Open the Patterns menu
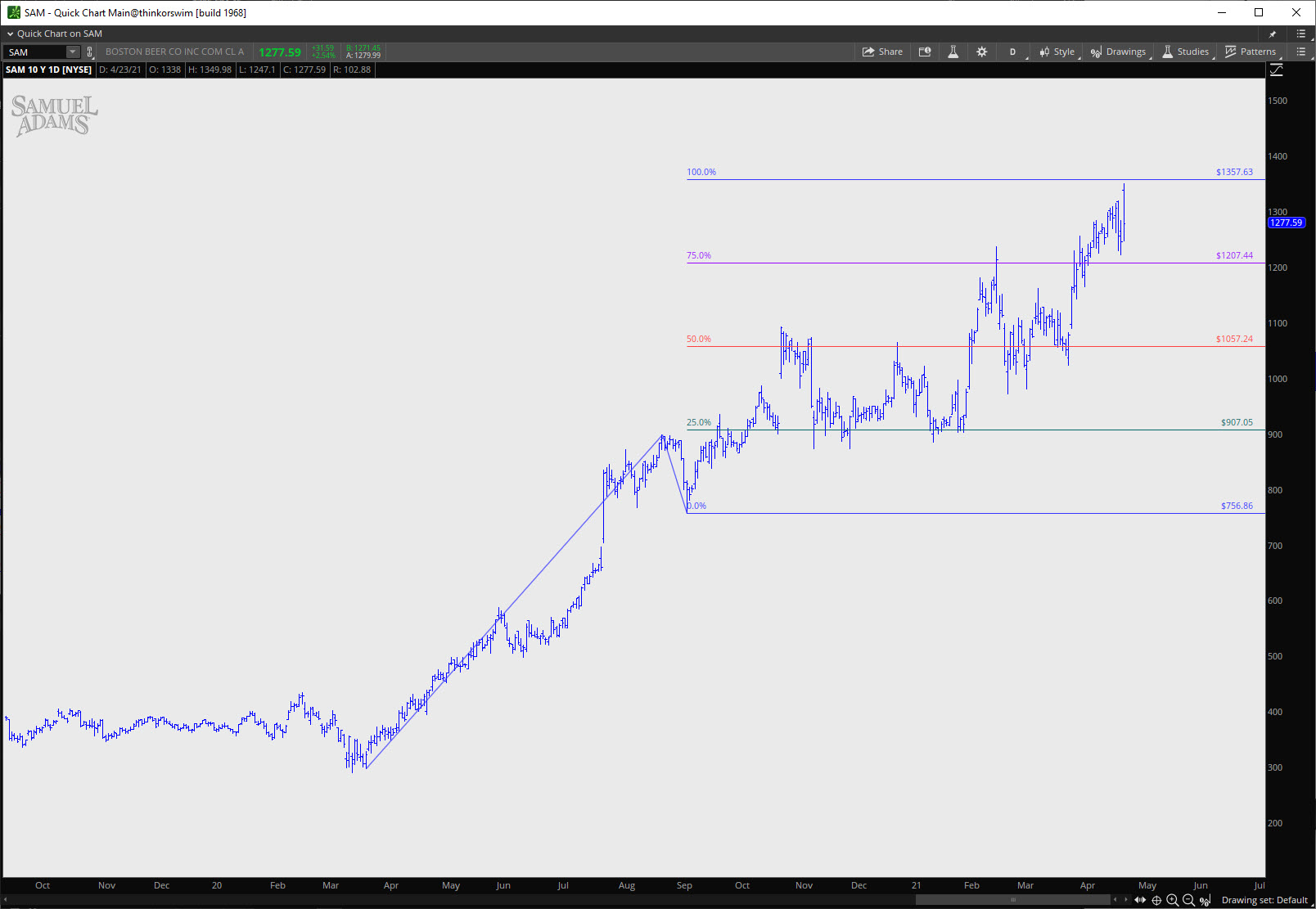This screenshot has height=909, width=1316. point(1251,52)
